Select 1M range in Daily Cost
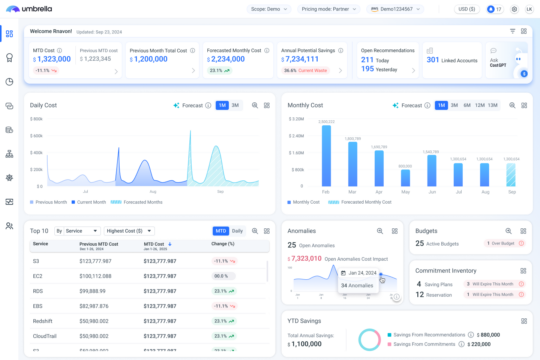 pos(222,105)
